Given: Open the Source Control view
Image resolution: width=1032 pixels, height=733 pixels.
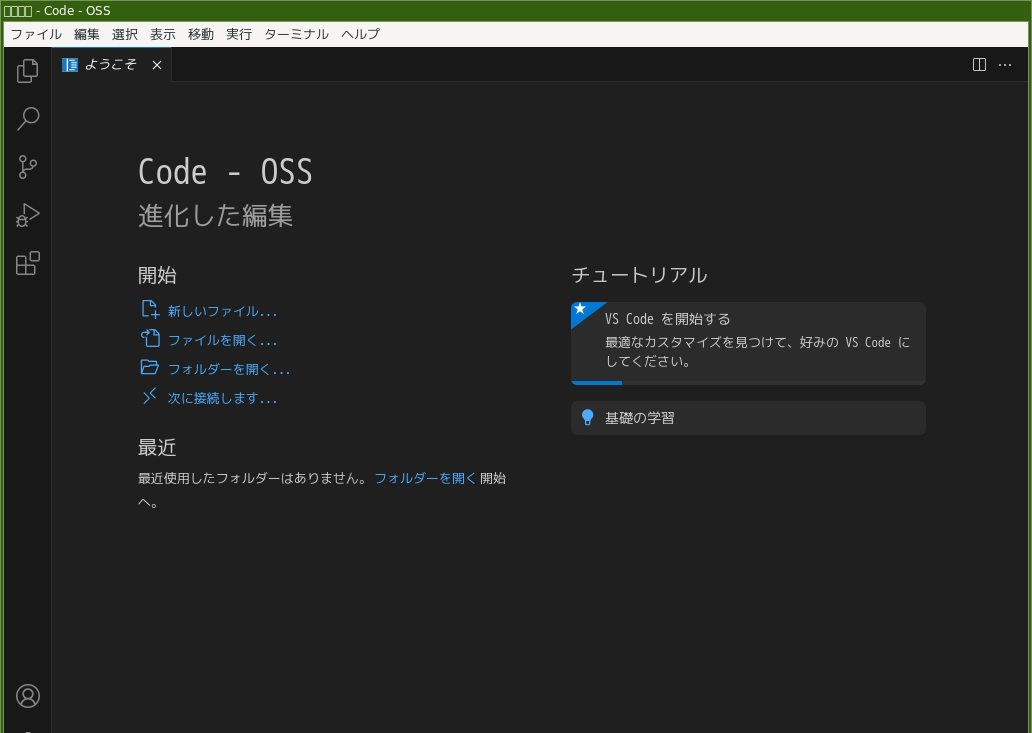Looking at the screenshot, I should coord(28,167).
